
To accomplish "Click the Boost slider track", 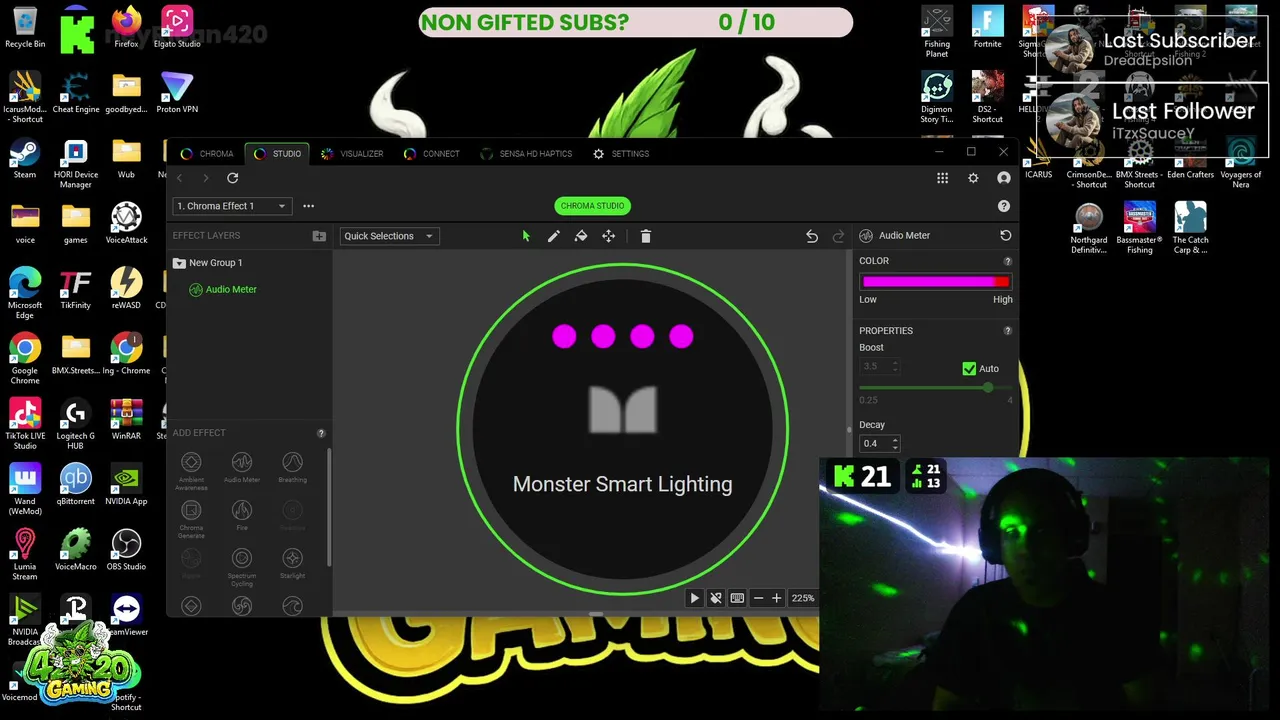I will (935, 387).
